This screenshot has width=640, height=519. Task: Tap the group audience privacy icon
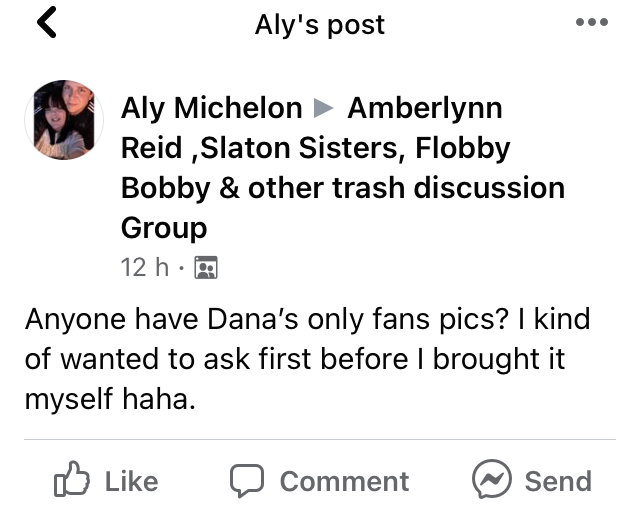click(206, 267)
